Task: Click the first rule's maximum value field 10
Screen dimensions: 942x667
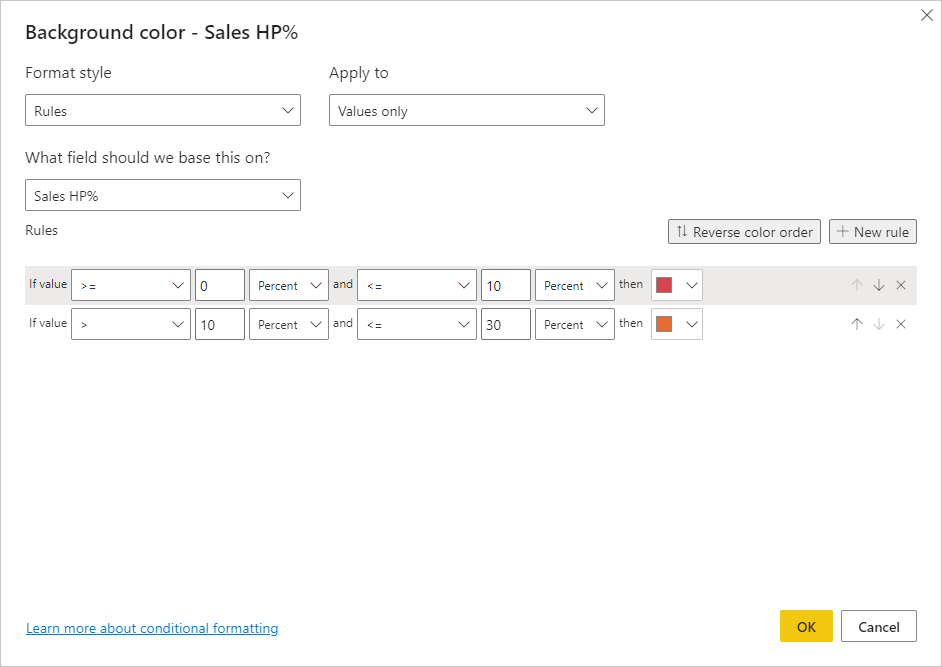Action: point(506,285)
